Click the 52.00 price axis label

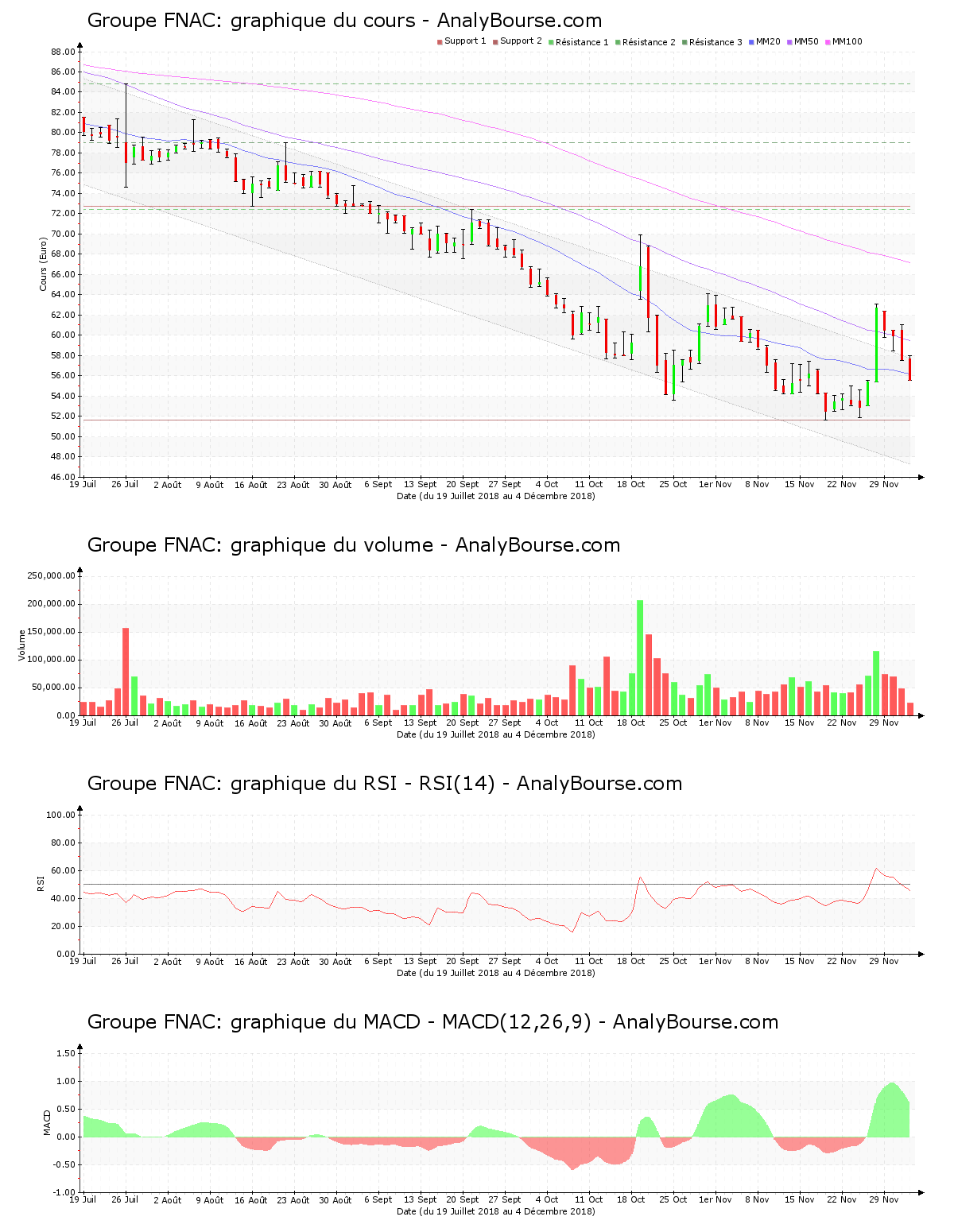63,416
